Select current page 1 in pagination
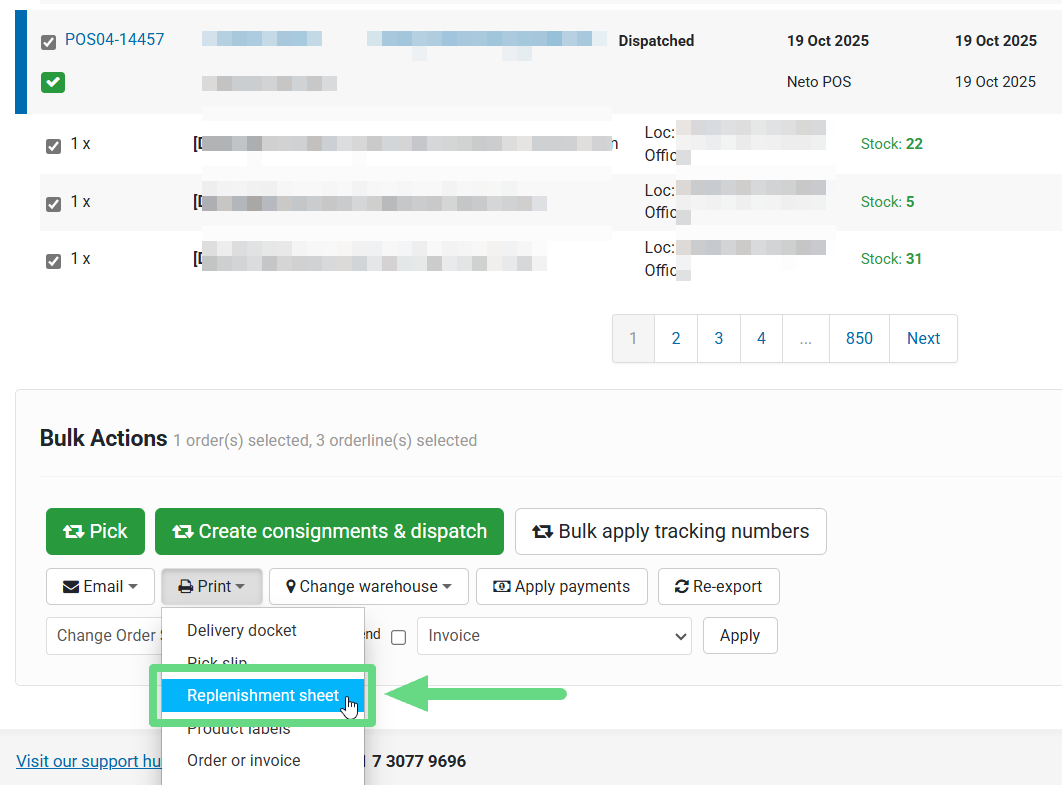This screenshot has height=785, width=1062. pos(633,339)
